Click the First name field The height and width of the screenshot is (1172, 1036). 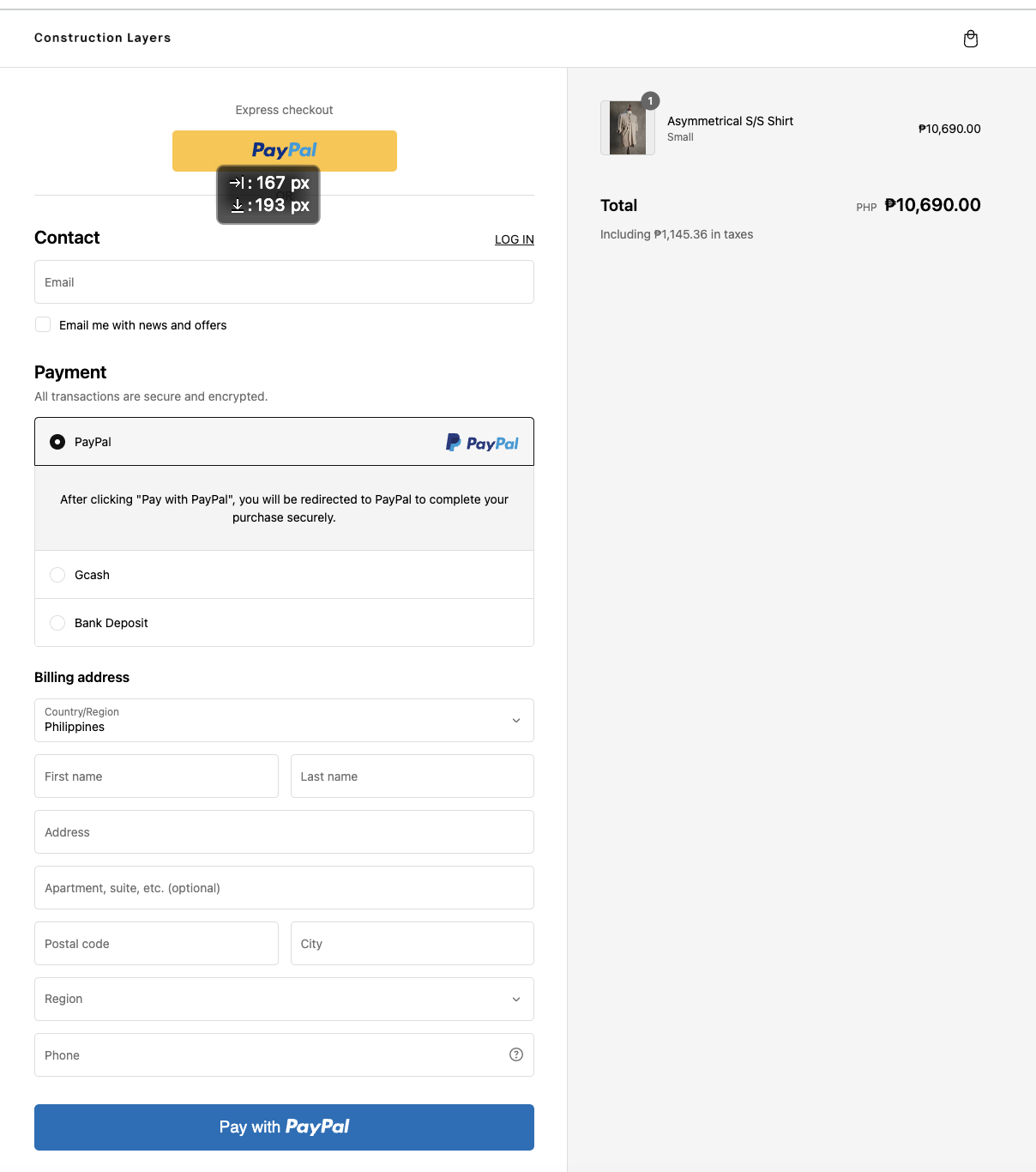[156, 776]
